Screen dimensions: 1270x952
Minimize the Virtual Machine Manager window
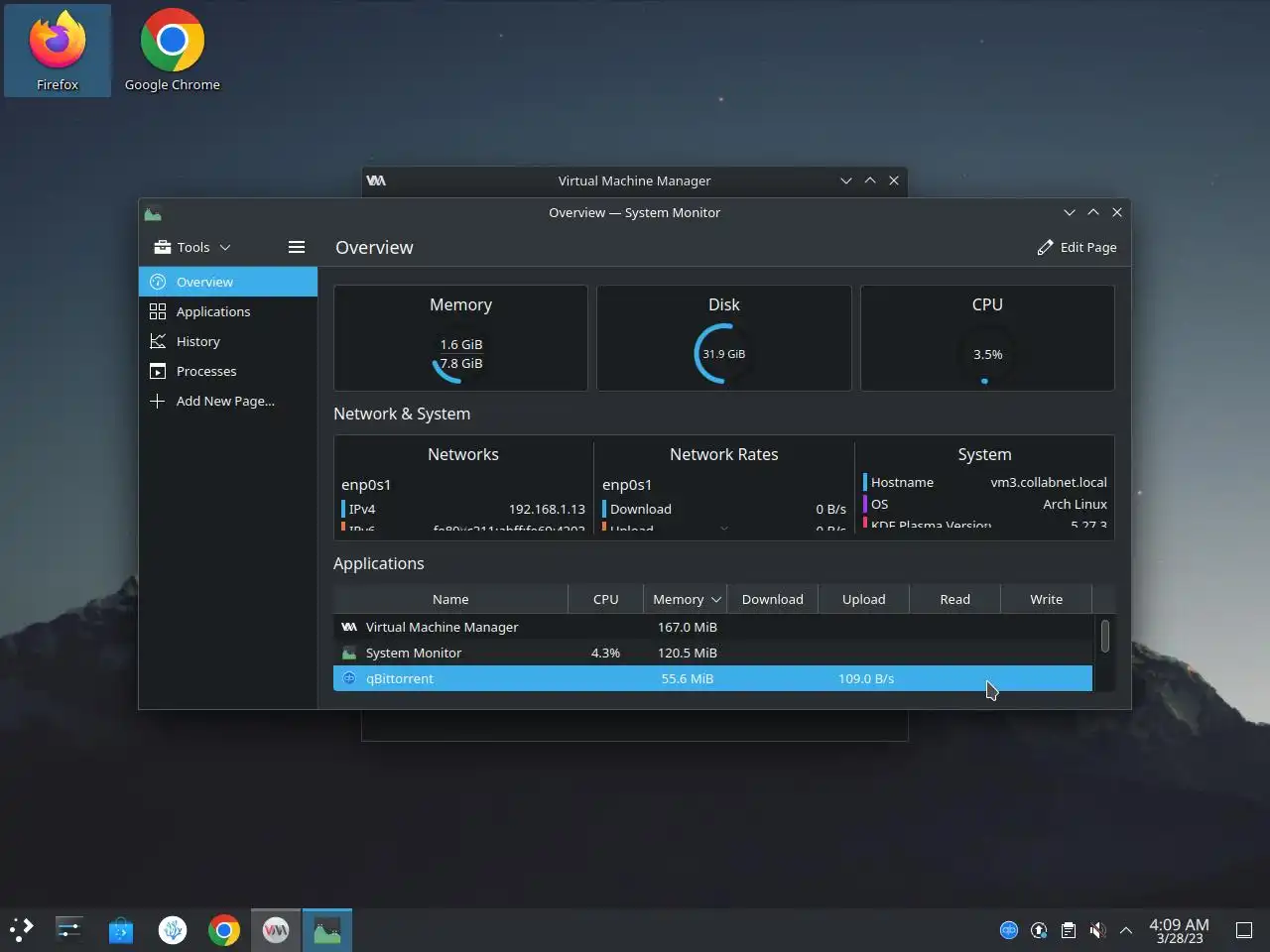(846, 180)
